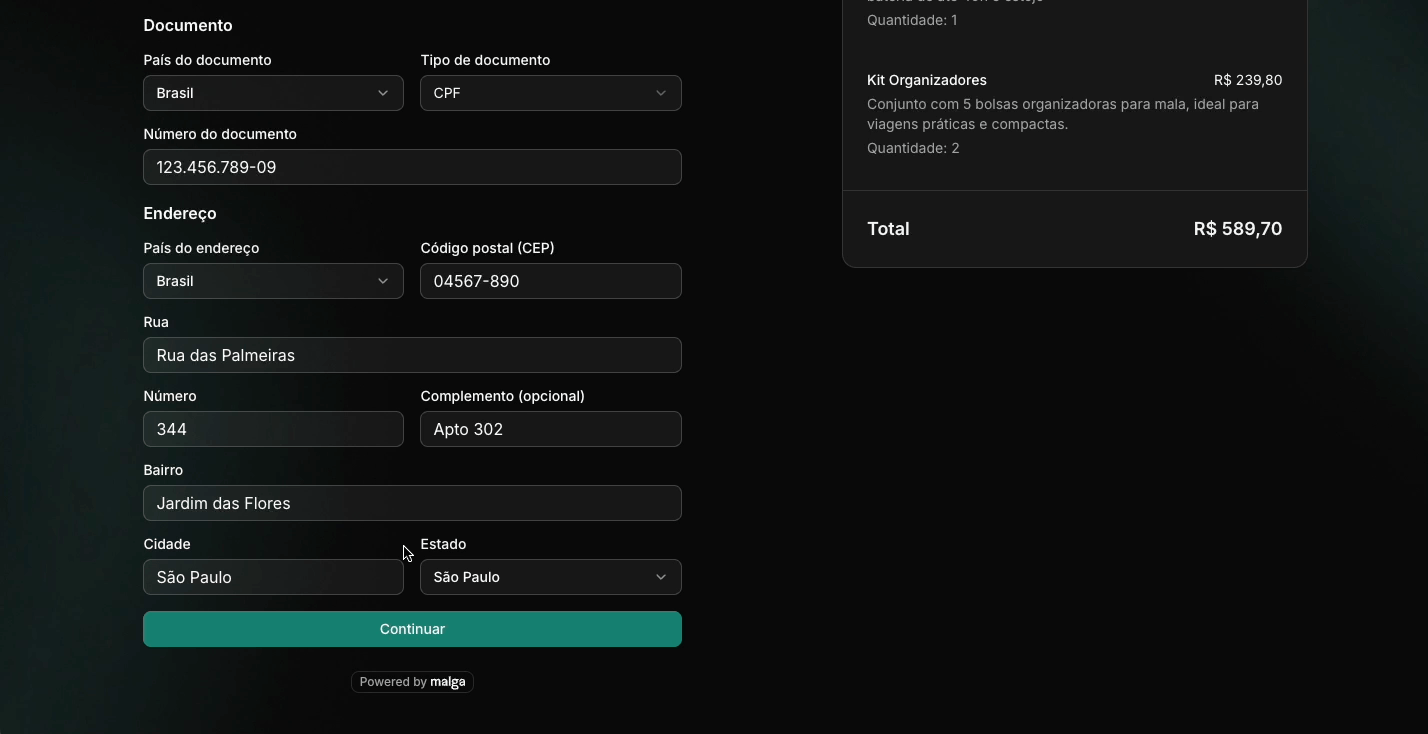Select the Número field showing 344
This screenshot has height=734, width=1428.
(x=273, y=429)
